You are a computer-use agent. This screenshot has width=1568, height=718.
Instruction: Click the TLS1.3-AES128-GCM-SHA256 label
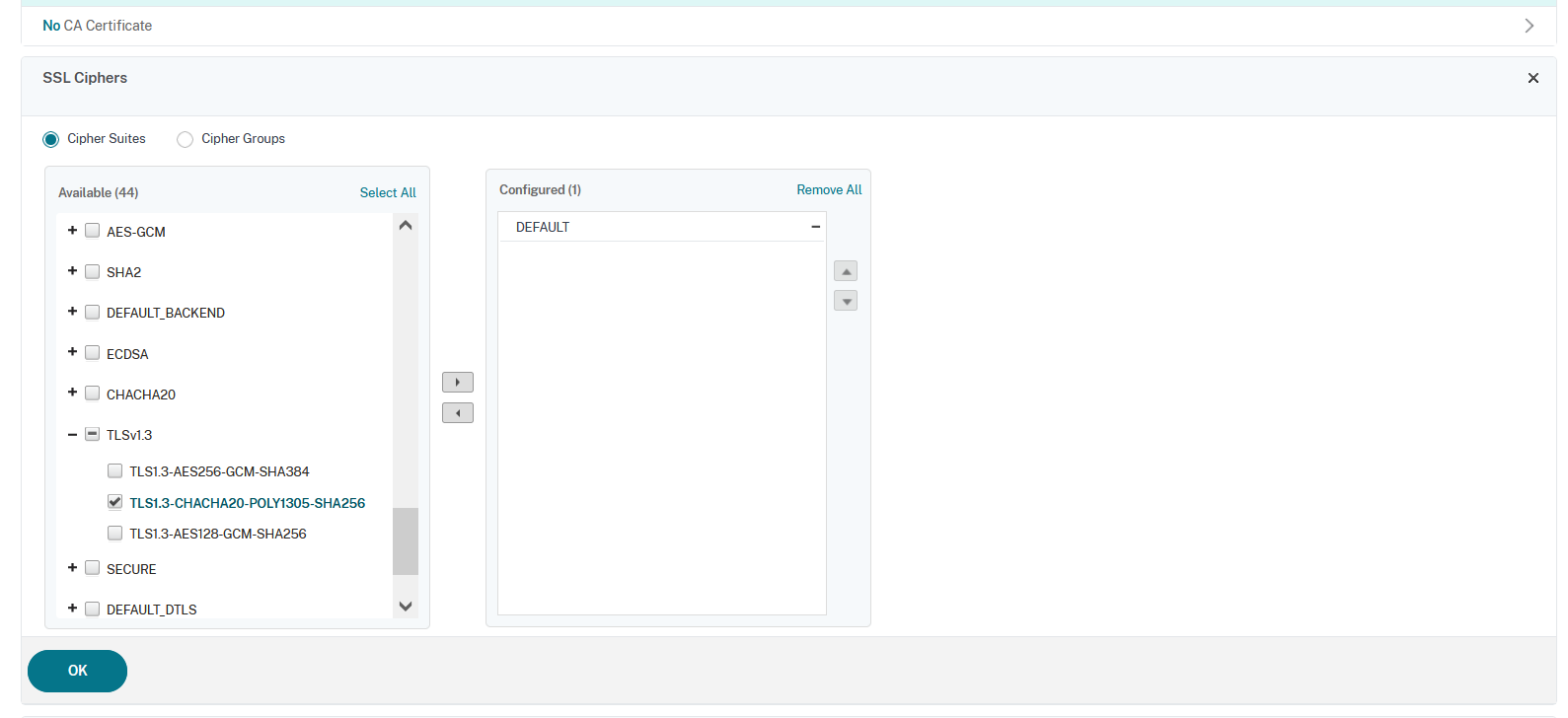218,534
